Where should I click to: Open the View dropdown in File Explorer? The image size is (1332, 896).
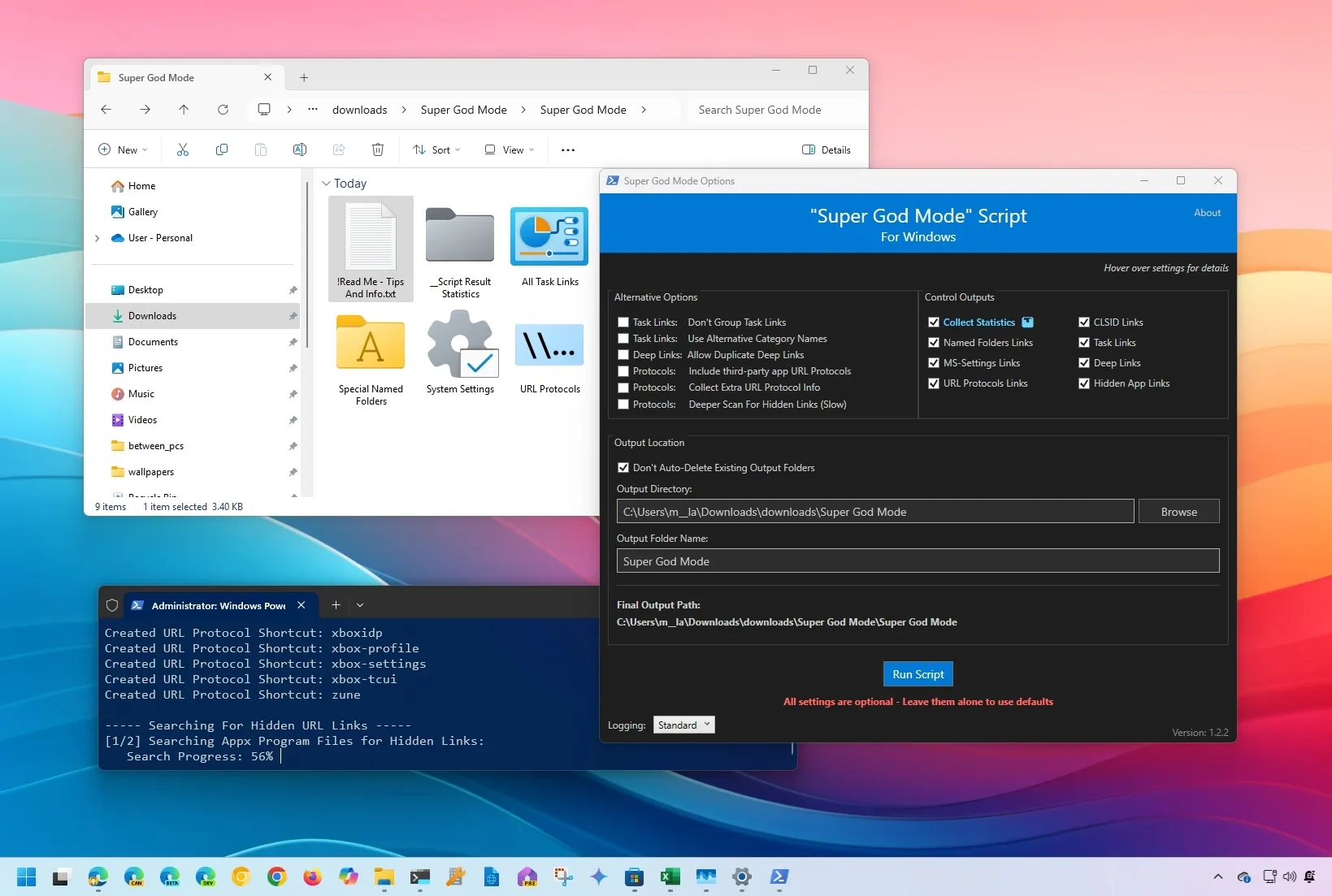pos(510,149)
